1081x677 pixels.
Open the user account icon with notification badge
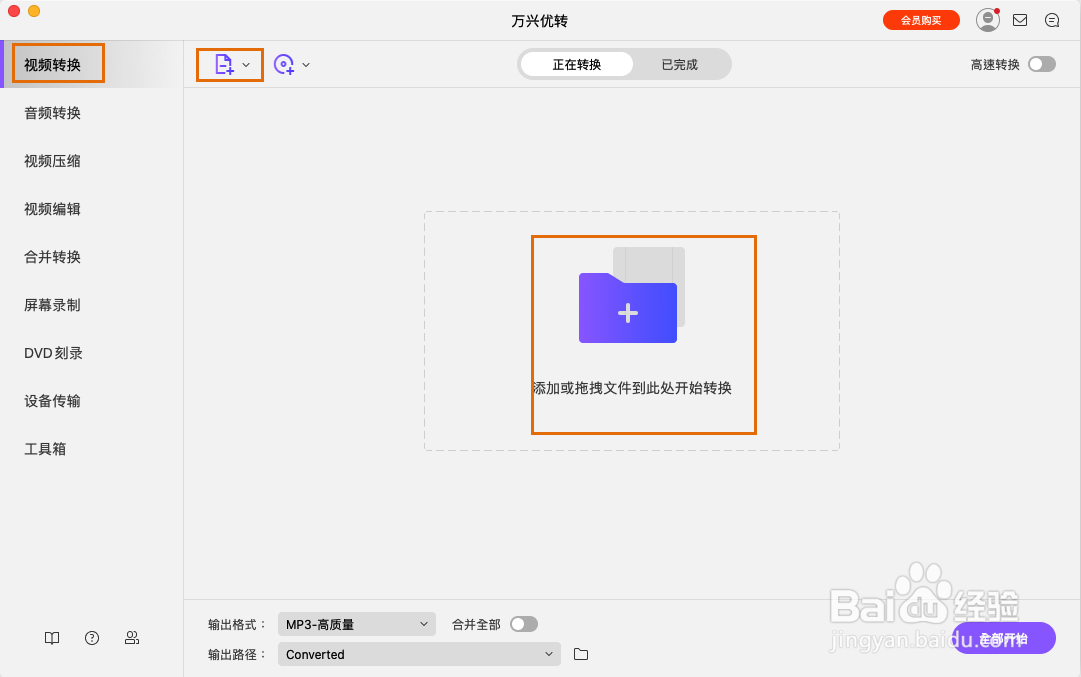pyautogui.click(x=987, y=20)
